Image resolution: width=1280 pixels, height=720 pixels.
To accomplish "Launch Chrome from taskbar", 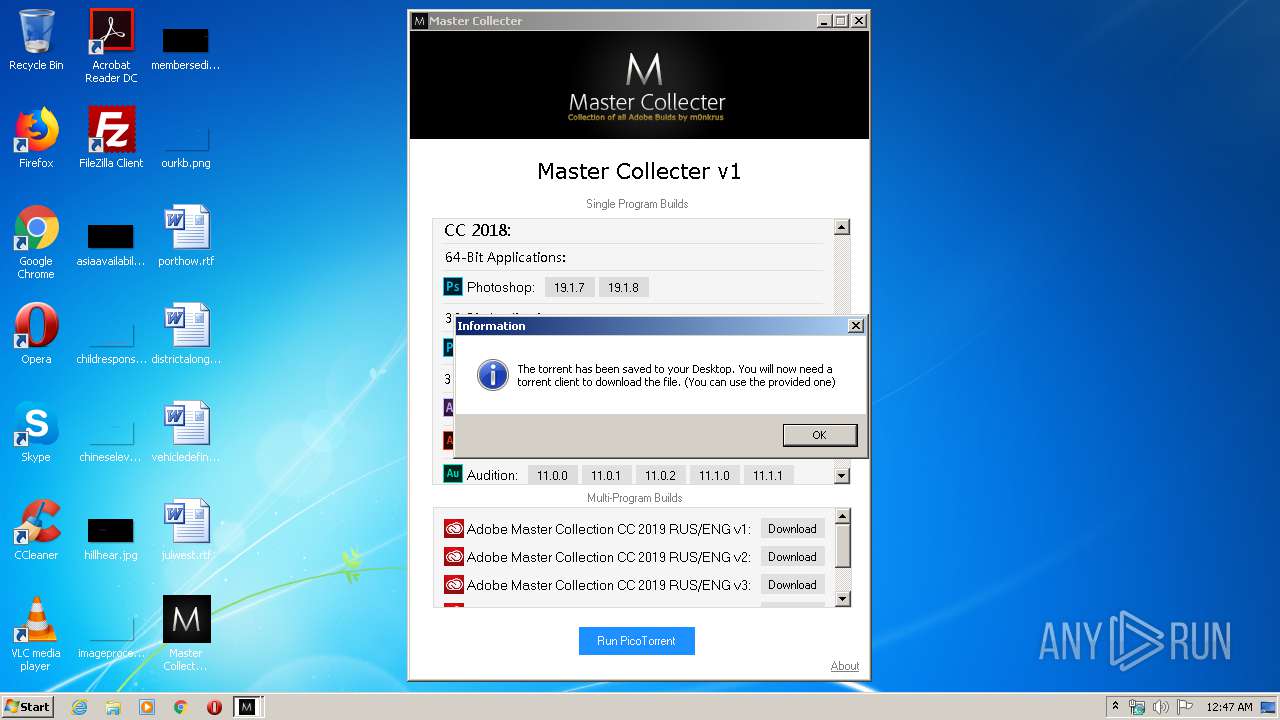I will pyautogui.click(x=180, y=707).
